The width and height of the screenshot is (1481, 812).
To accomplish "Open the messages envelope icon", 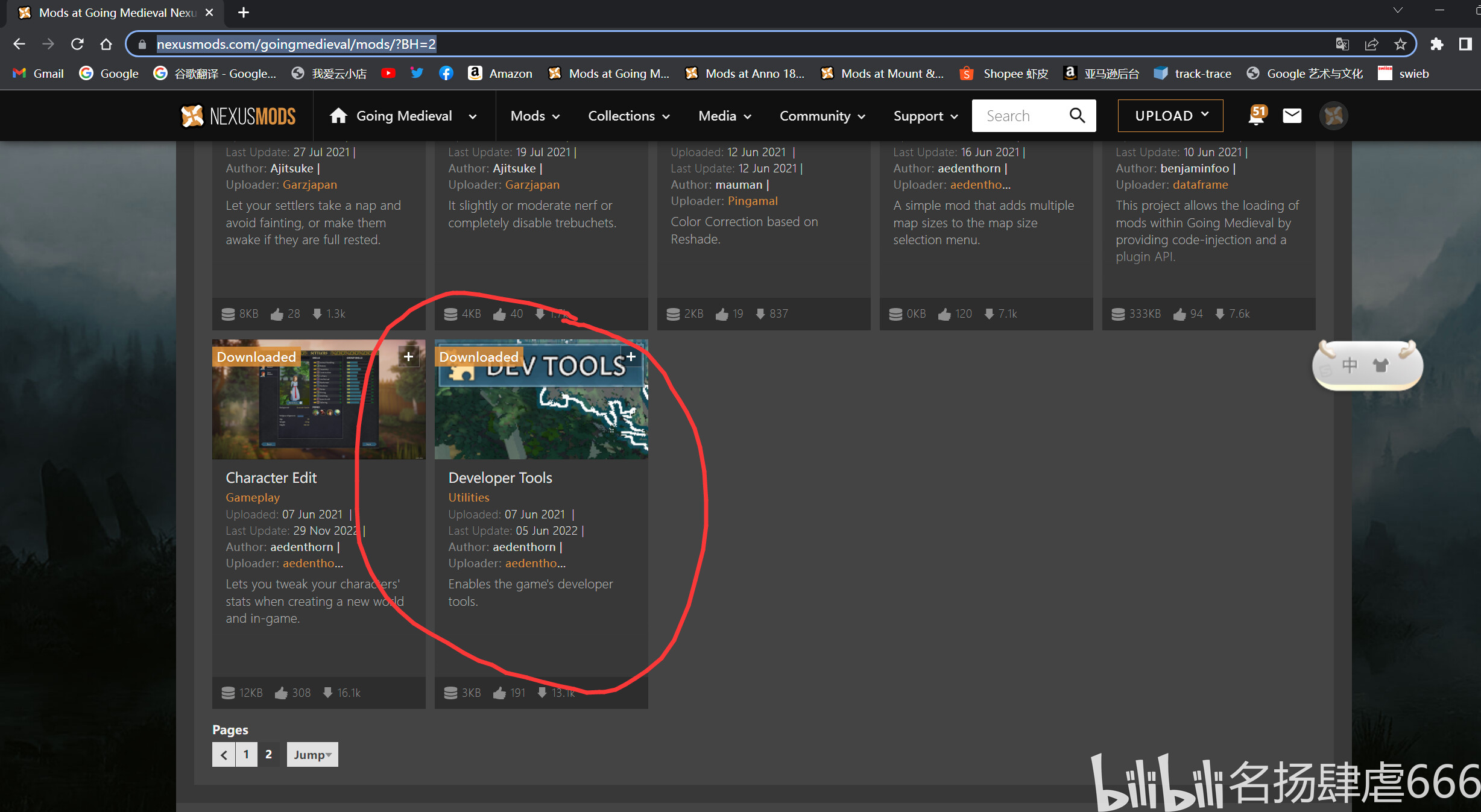I will tap(1292, 115).
